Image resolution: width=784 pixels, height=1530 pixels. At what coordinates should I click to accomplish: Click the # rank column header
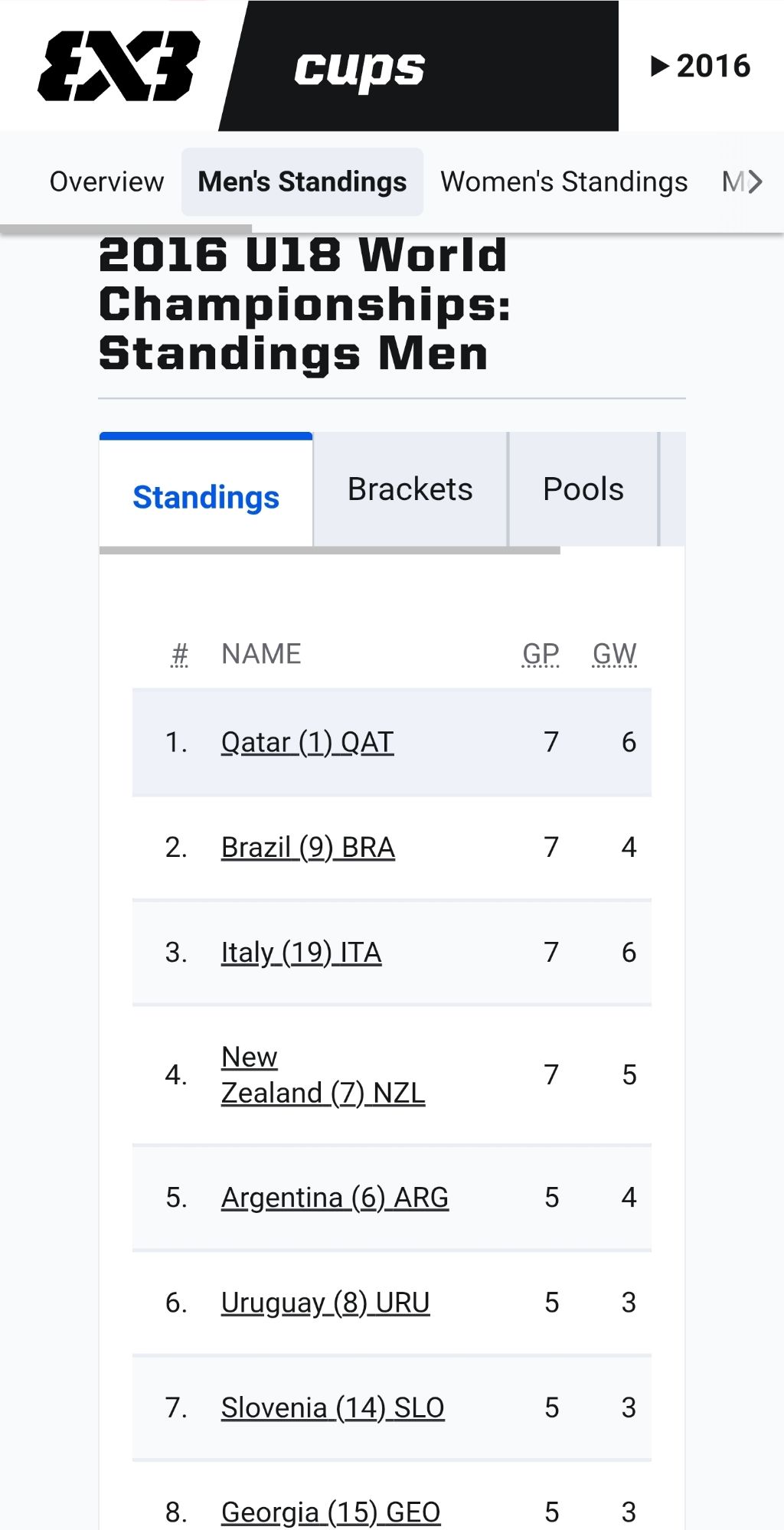pos(179,654)
